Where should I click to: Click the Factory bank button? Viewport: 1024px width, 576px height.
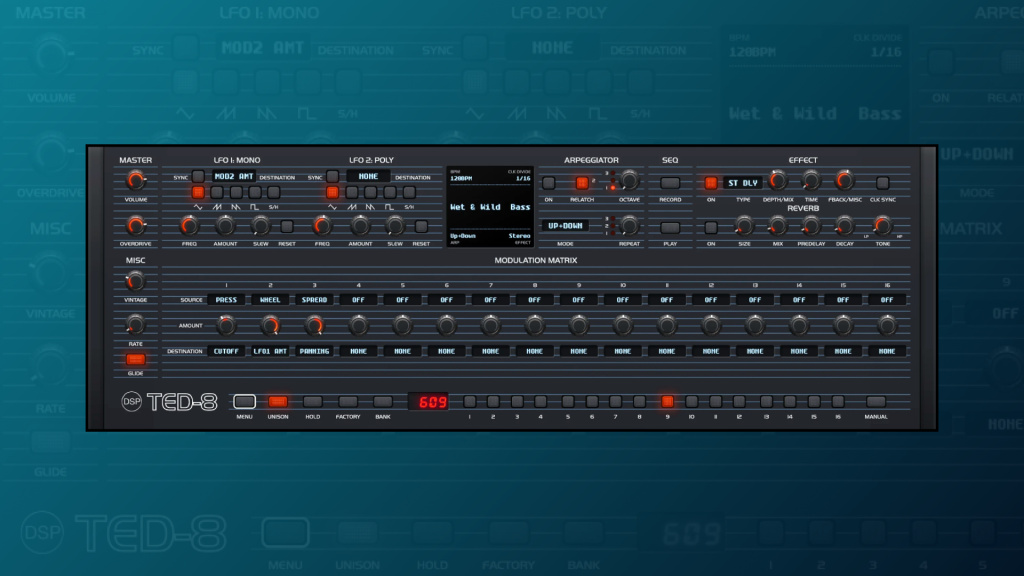coord(348,401)
